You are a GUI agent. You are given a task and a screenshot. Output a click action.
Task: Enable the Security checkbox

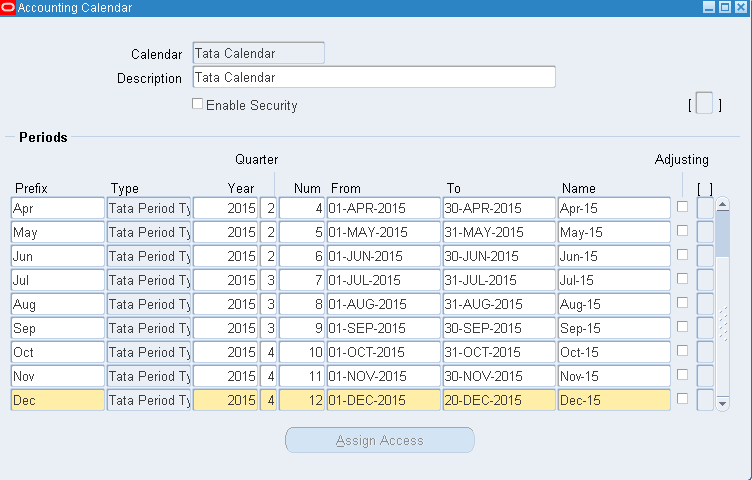(x=198, y=104)
